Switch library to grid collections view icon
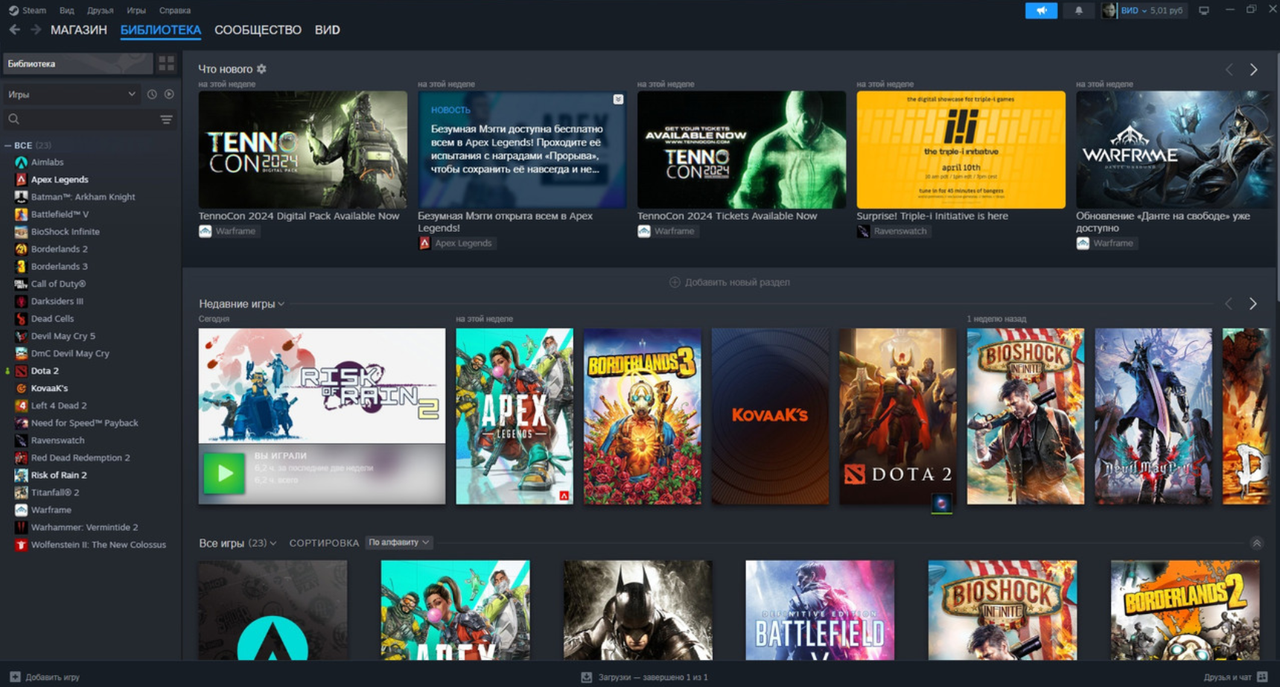 [x=166, y=64]
